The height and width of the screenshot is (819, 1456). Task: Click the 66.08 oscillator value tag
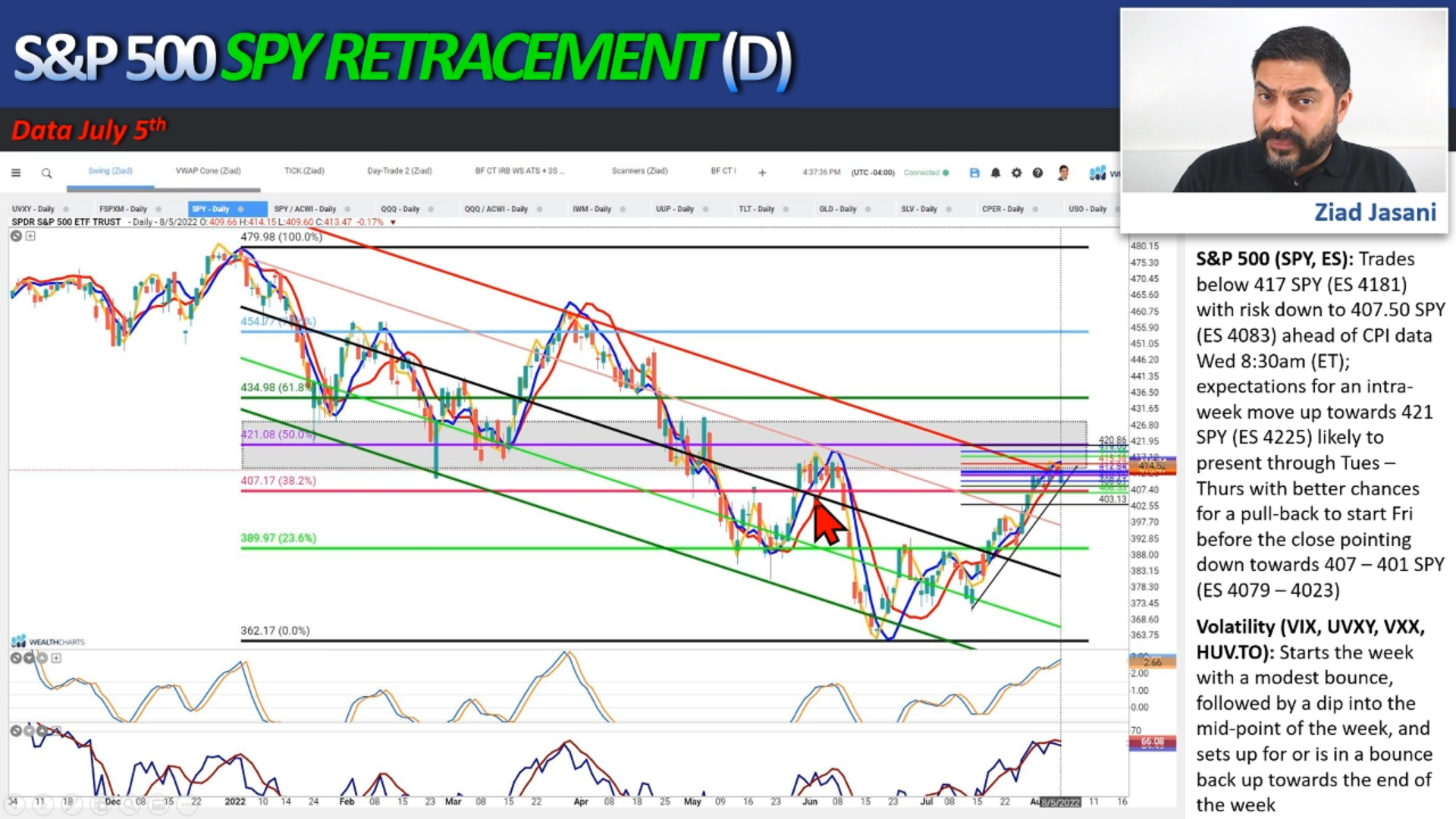[1152, 742]
